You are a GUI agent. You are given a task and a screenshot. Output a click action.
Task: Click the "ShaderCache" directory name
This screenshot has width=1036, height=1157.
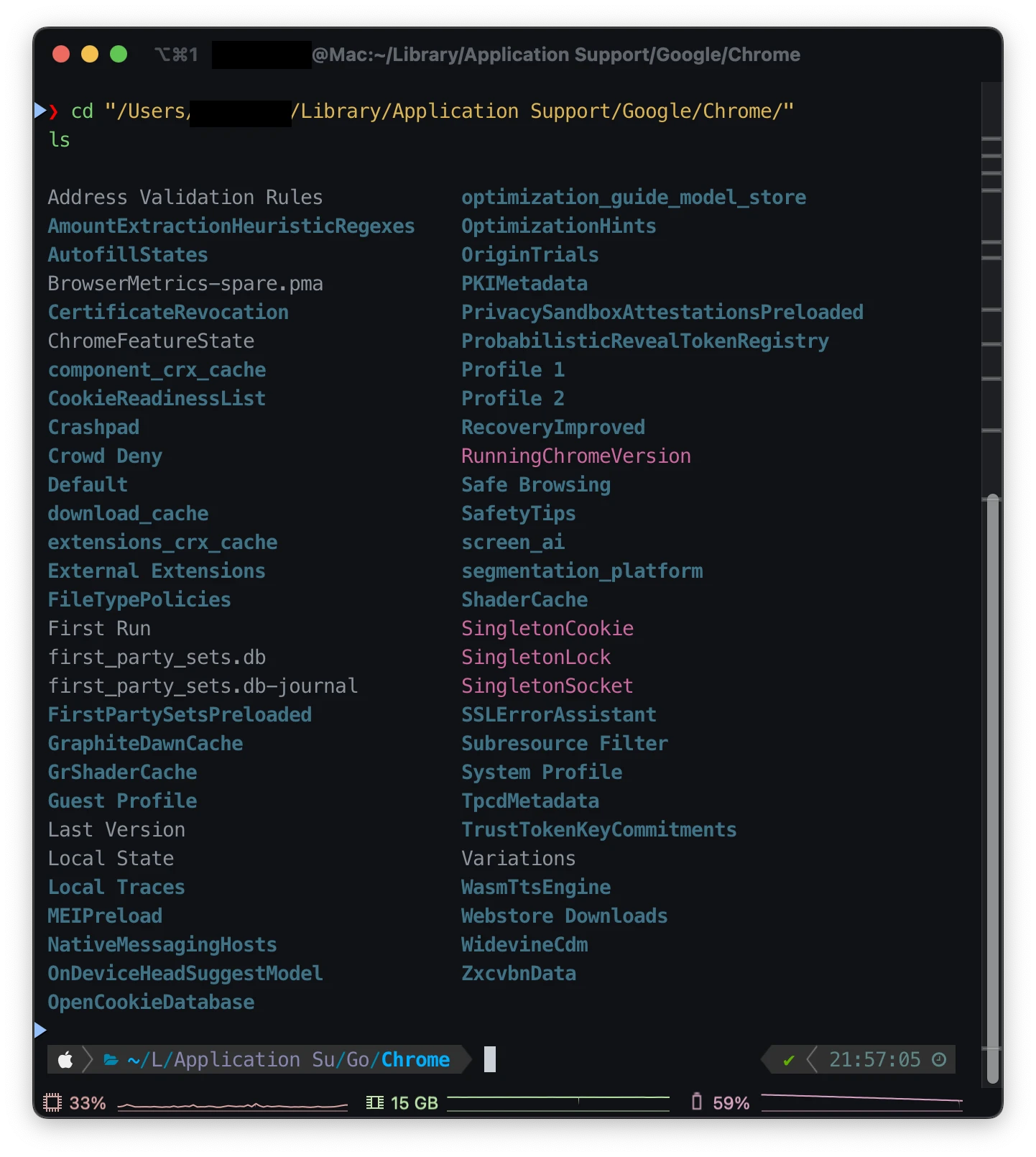pyautogui.click(x=524, y=600)
